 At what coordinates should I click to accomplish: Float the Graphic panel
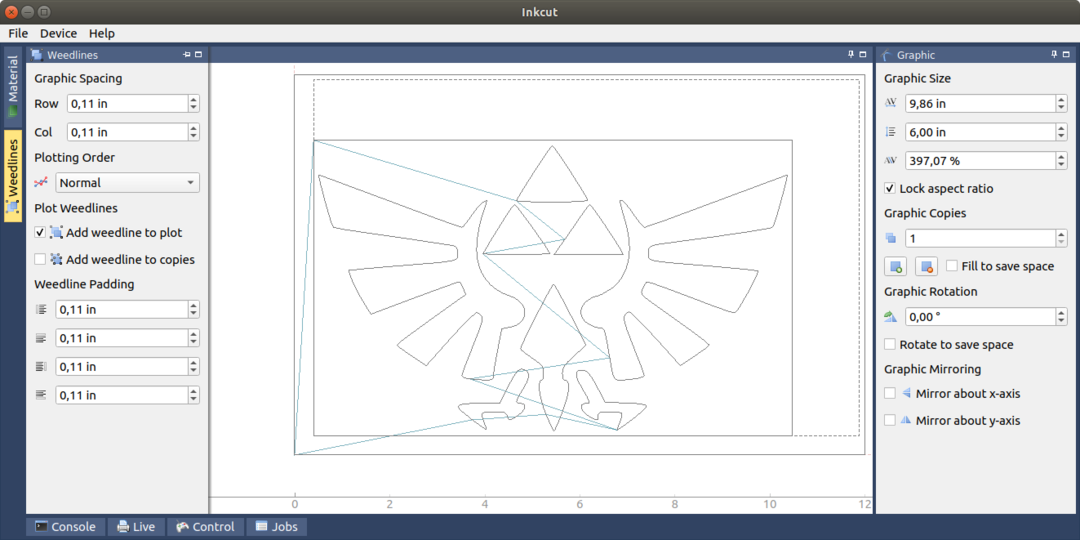1067,54
